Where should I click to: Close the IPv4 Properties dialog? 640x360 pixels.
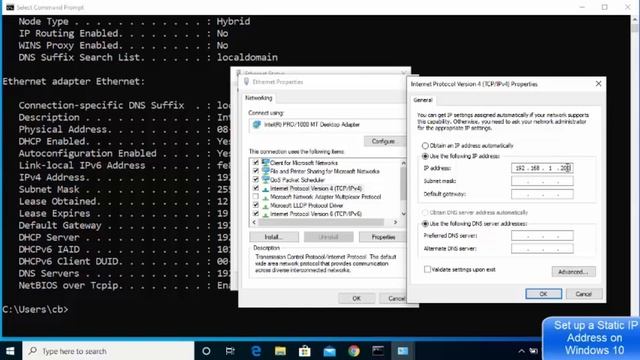(x=598, y=84)
